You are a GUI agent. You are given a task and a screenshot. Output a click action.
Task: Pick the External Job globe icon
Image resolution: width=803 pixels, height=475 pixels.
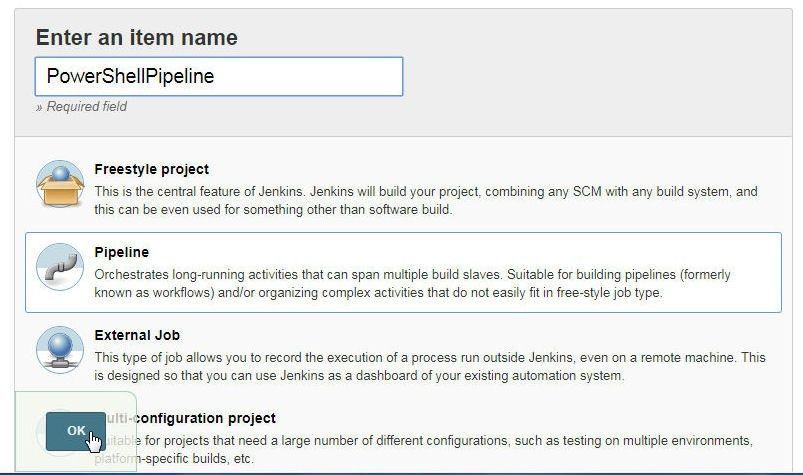click(60, 350)
